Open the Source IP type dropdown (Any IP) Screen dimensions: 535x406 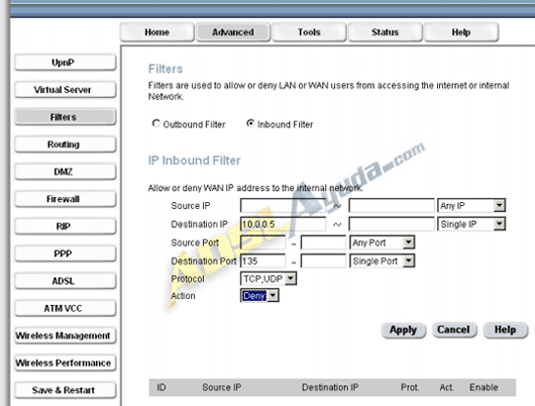point(471,206)
